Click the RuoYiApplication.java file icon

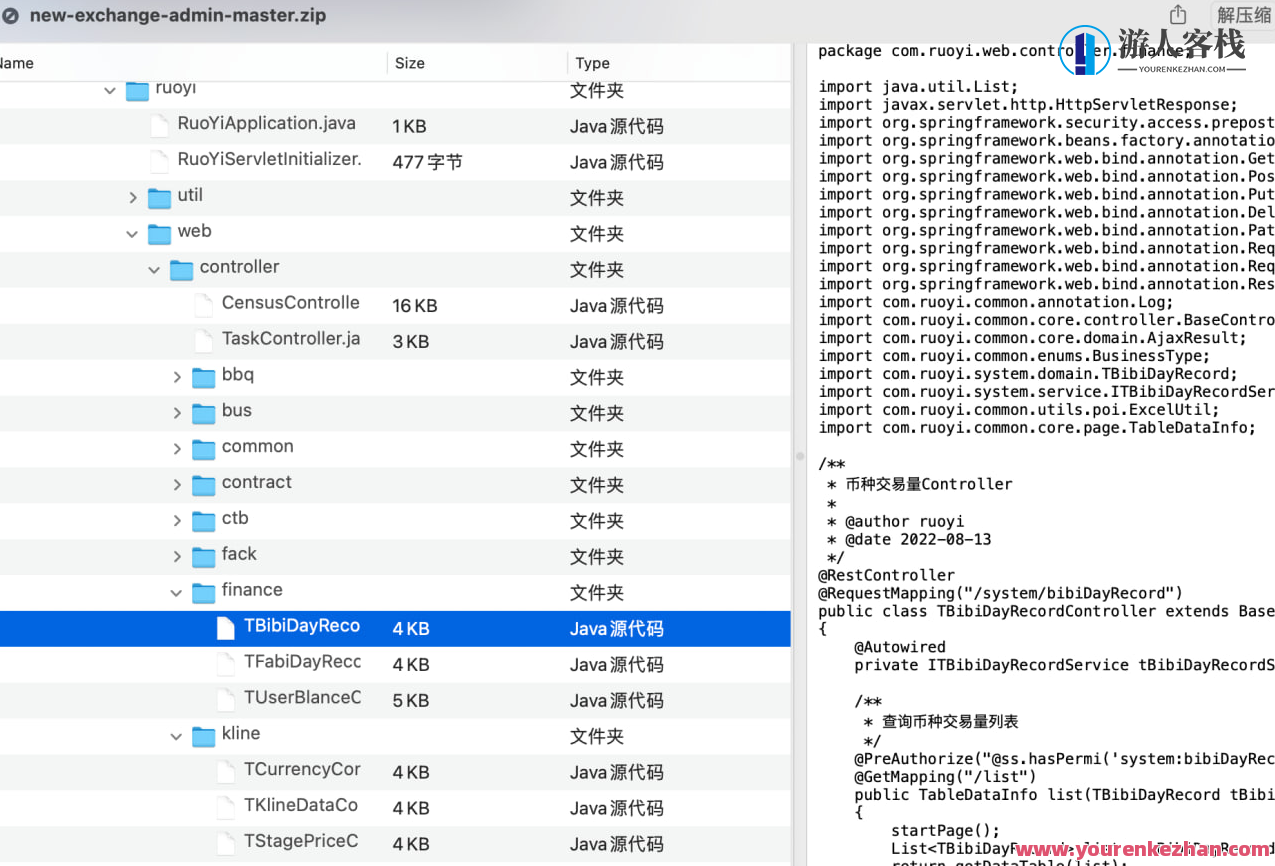click(160, 125)
